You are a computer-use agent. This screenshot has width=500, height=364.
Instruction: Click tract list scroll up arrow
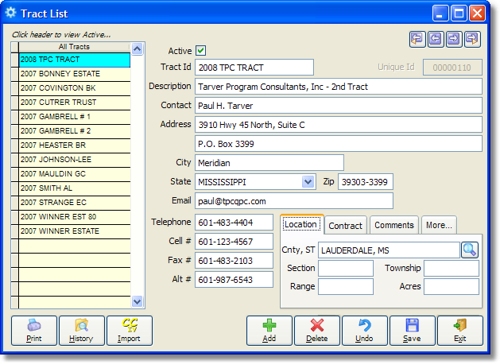coord(137,49)
